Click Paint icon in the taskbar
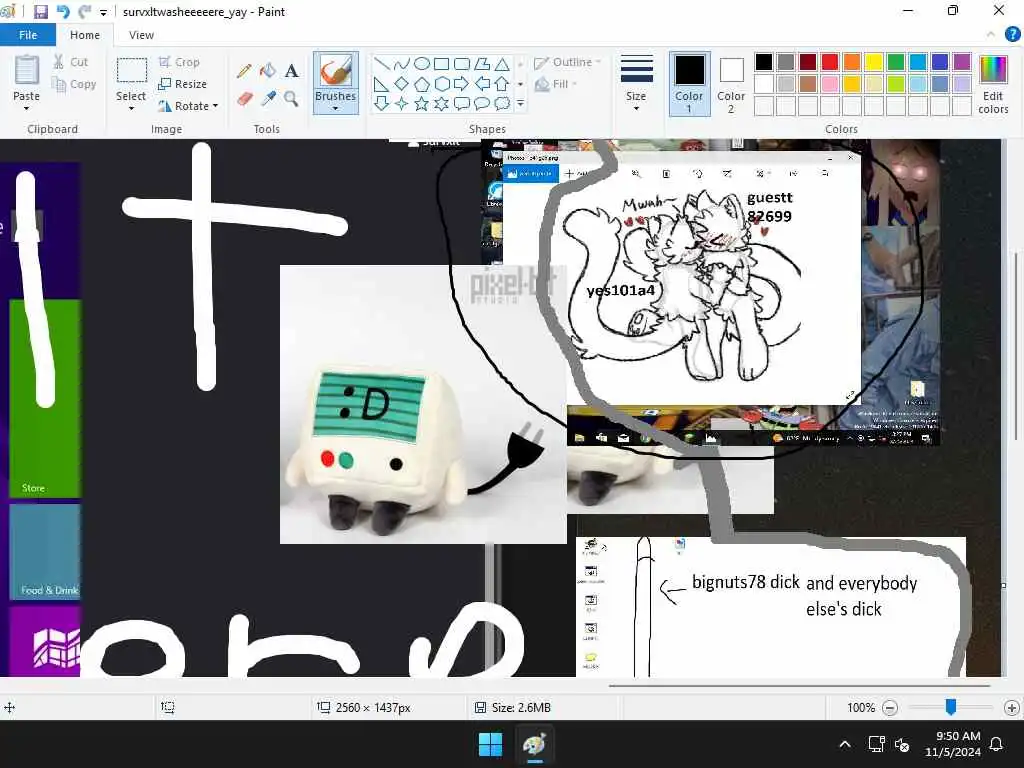This screenshot has height=768, width=1024. tap(534, 744)
